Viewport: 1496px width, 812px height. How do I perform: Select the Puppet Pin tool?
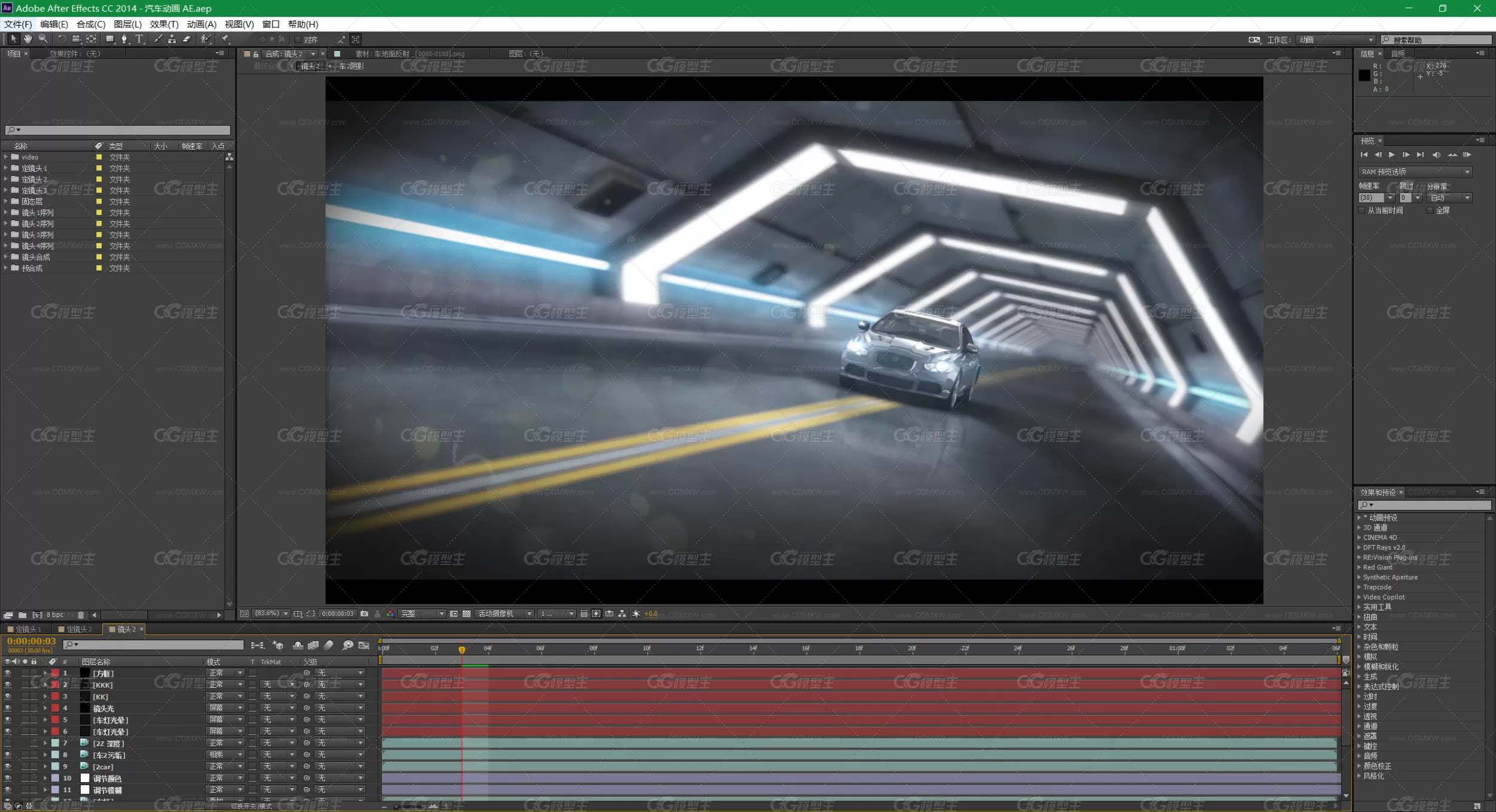click(225, 39)
